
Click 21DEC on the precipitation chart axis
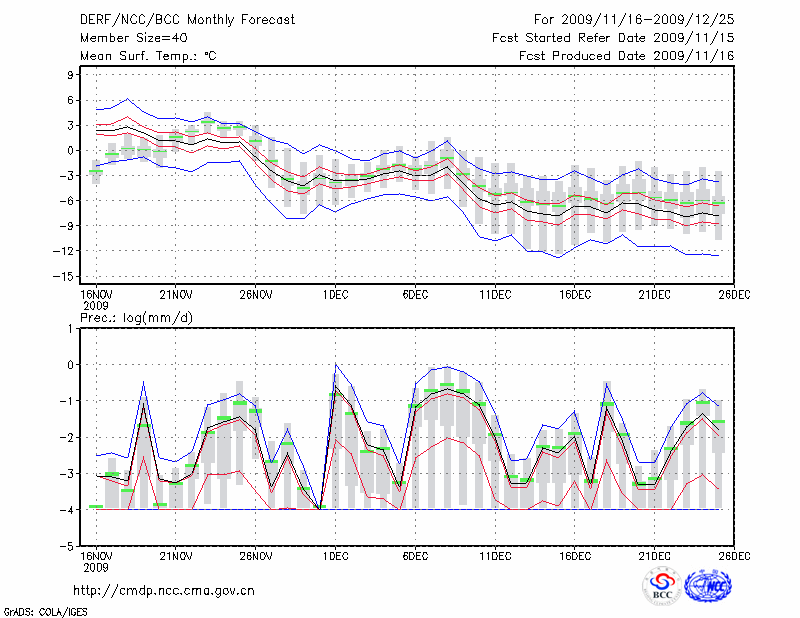click(654, 555)
